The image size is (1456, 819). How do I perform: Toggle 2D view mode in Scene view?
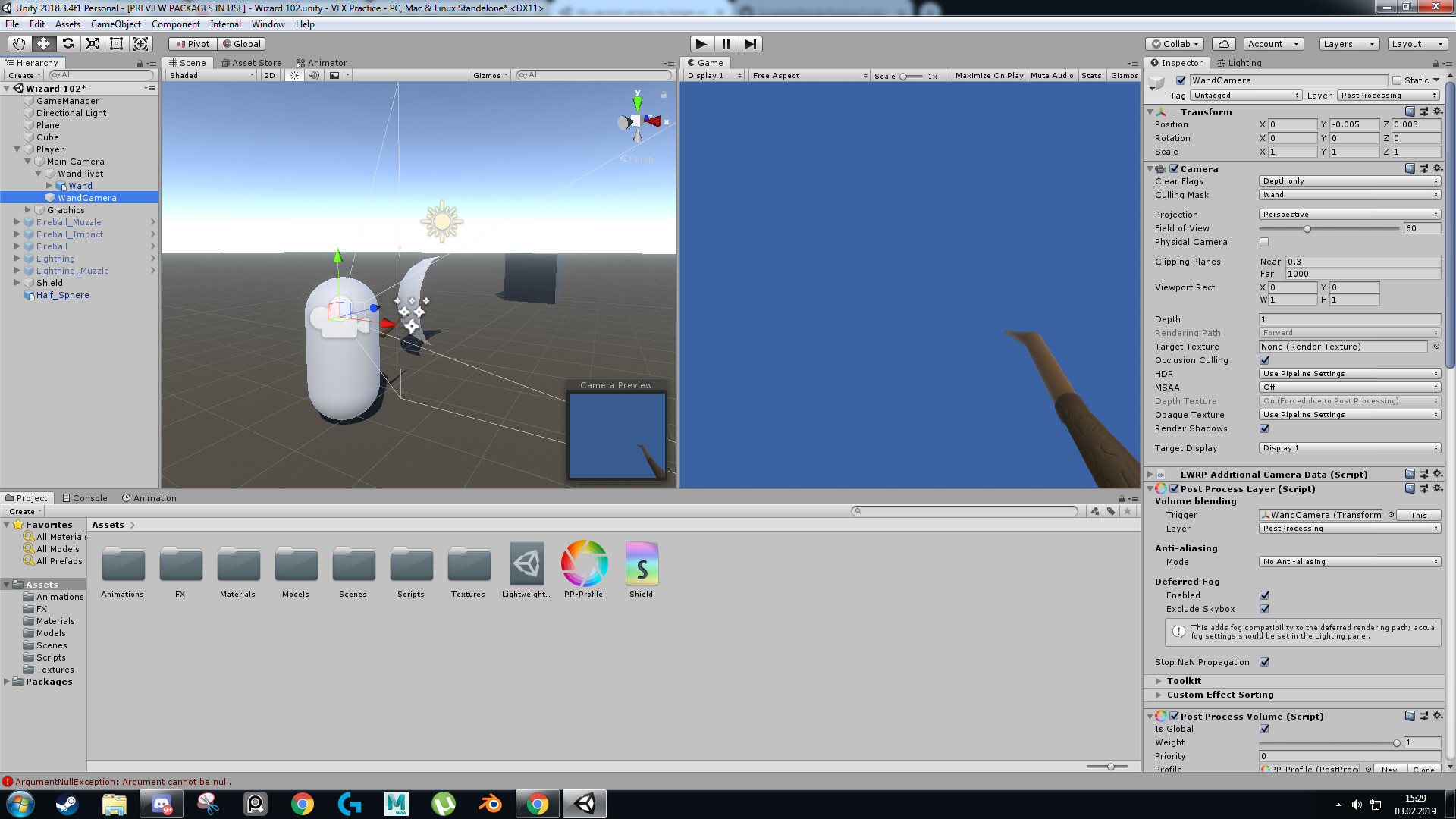click(x=269, y=75)
